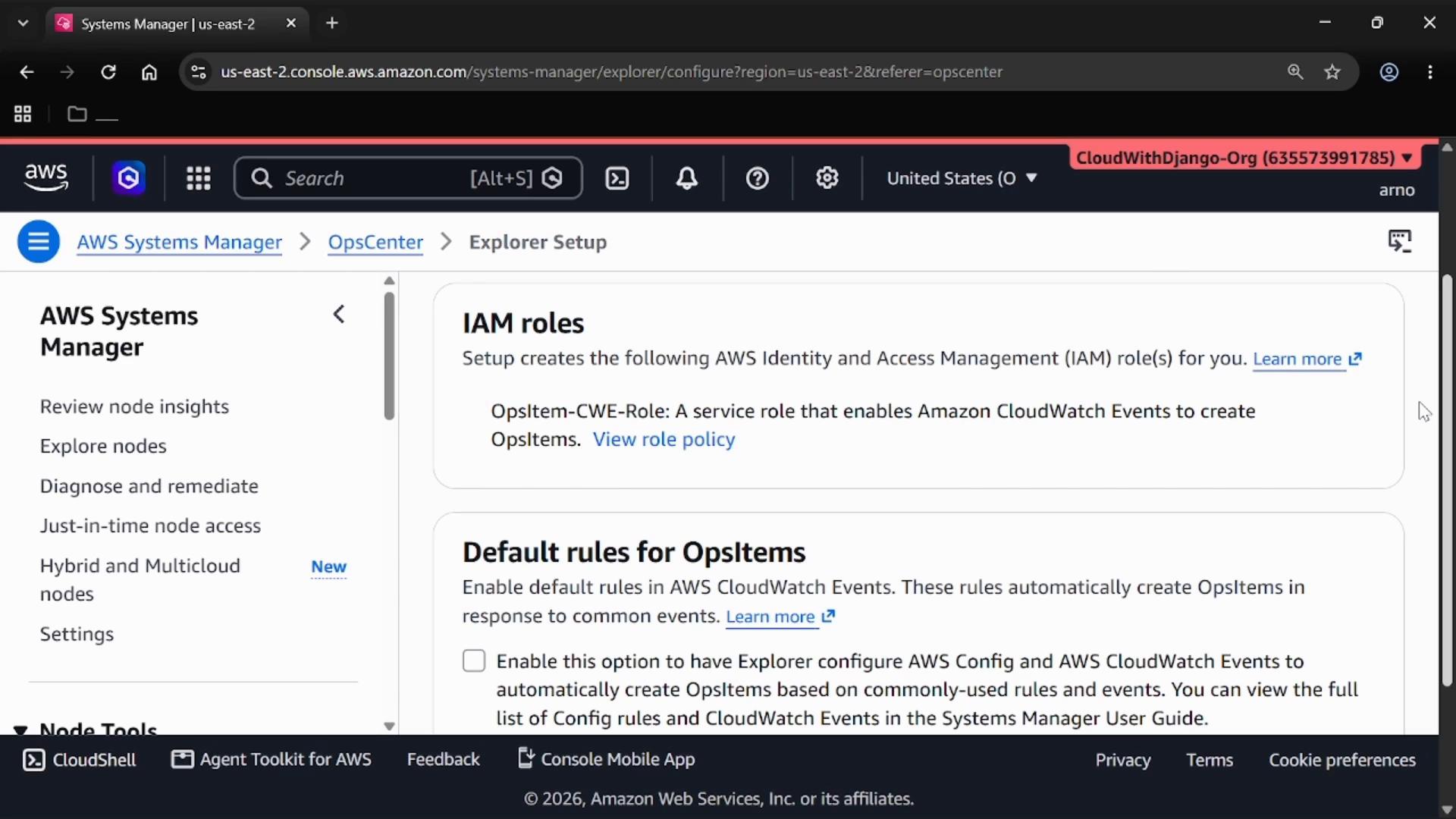Image resolution: width=1456 pixels, height=819 pixels.
Task: Click the browser address bar URL
Action: coord(611,72)
